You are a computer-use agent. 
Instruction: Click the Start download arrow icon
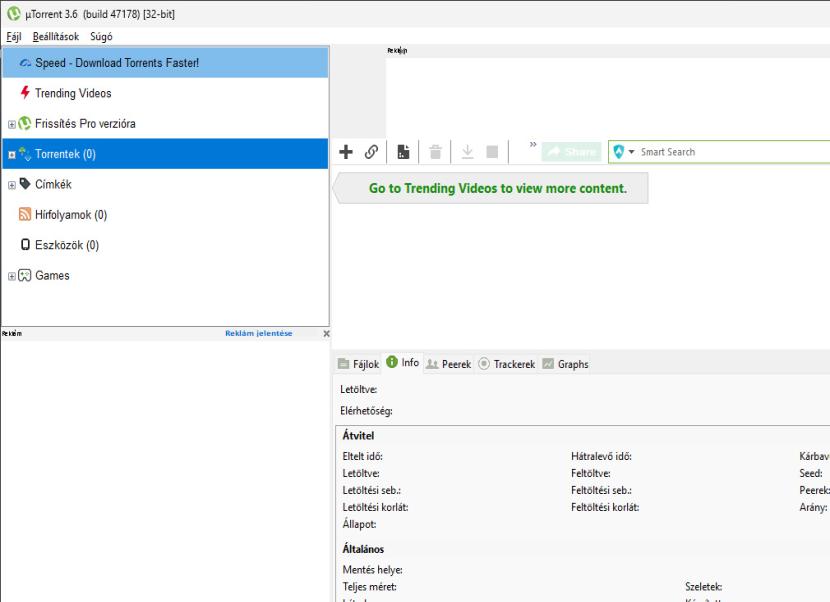(x=467, y=152)
